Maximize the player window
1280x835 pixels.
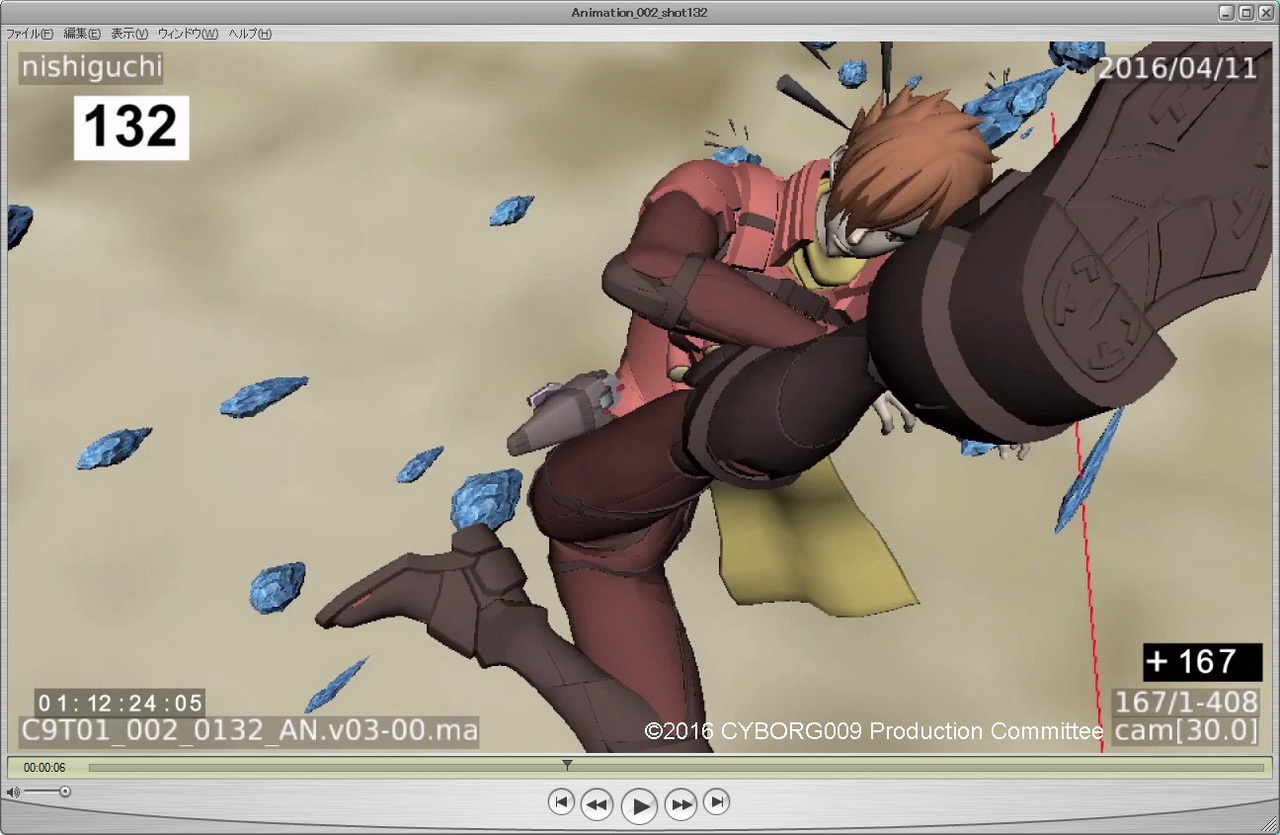1246,12
